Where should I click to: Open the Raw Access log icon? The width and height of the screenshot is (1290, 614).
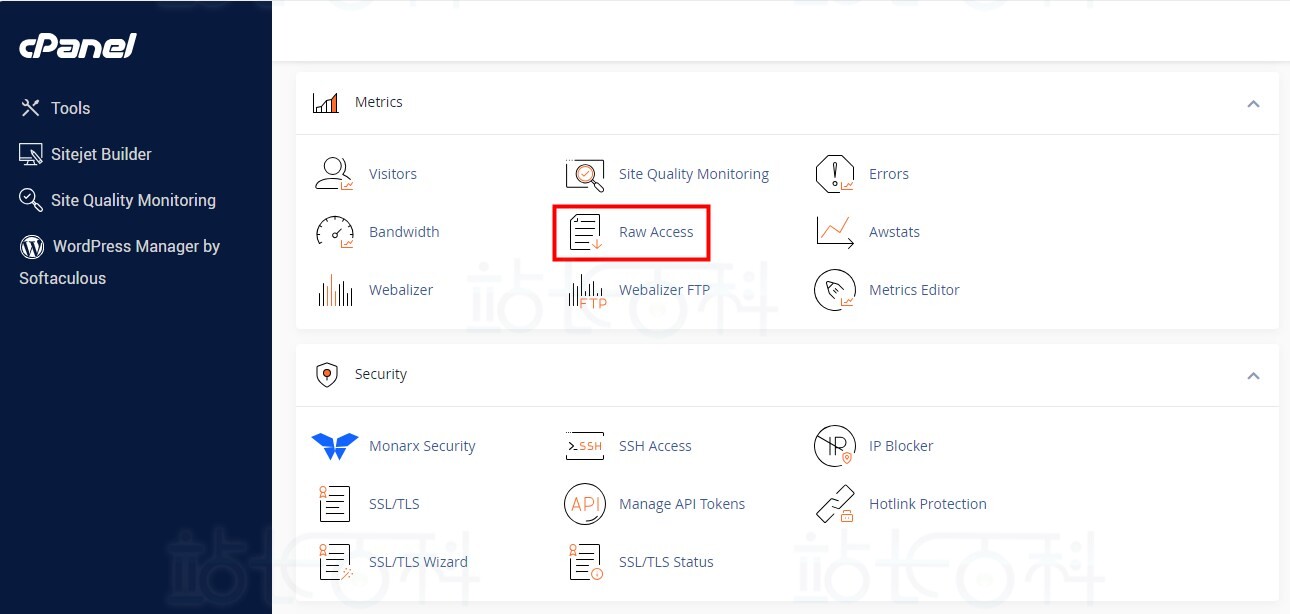585,232
